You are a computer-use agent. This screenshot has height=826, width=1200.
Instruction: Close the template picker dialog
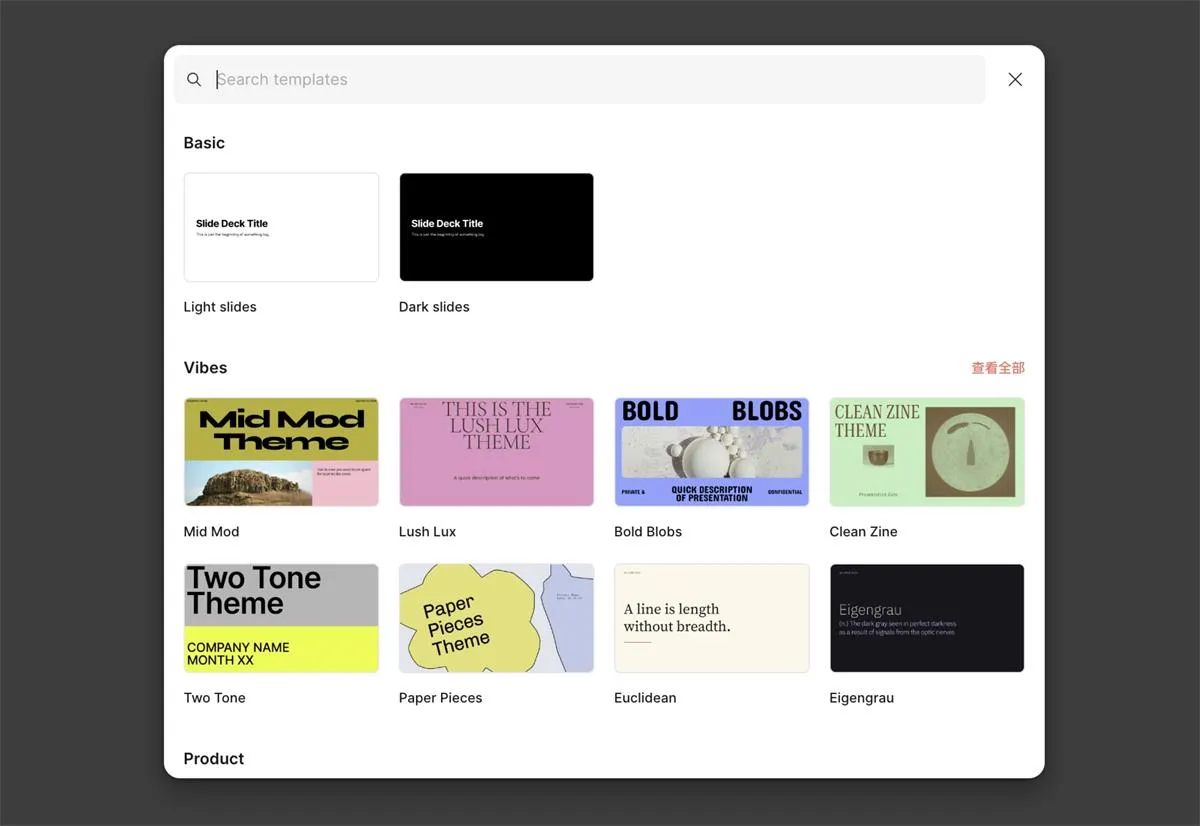click(x=1015, y=80)
